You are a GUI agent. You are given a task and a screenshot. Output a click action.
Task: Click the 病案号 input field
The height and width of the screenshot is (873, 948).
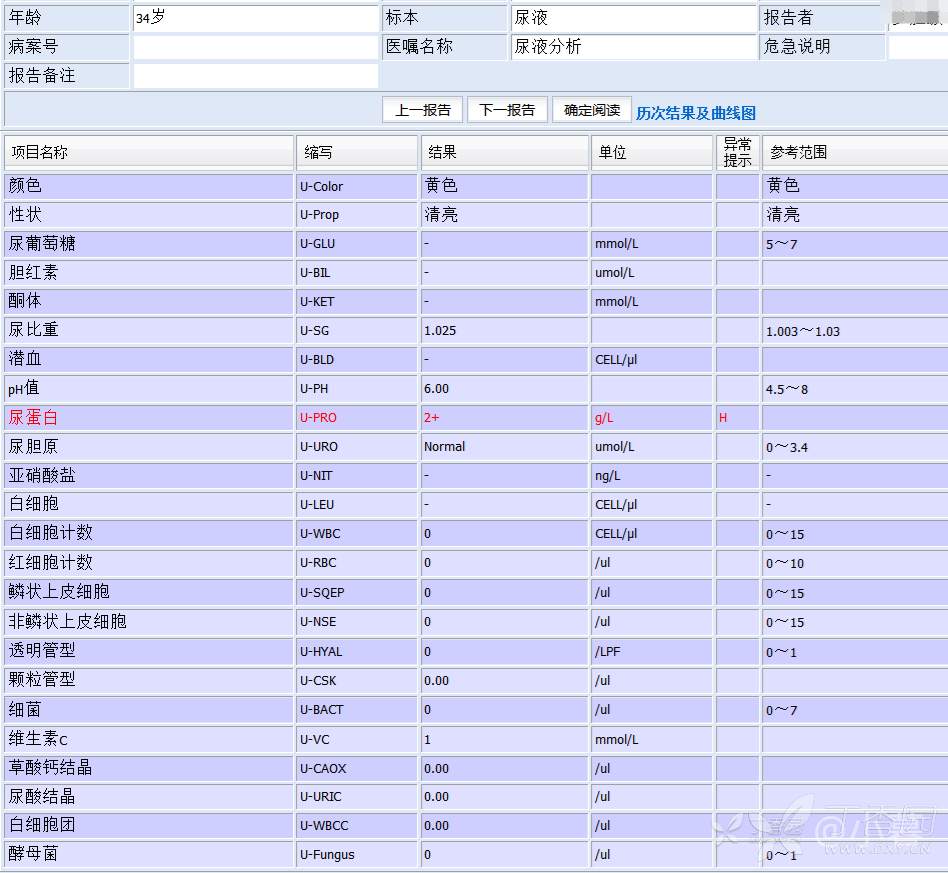click(255, 47)
